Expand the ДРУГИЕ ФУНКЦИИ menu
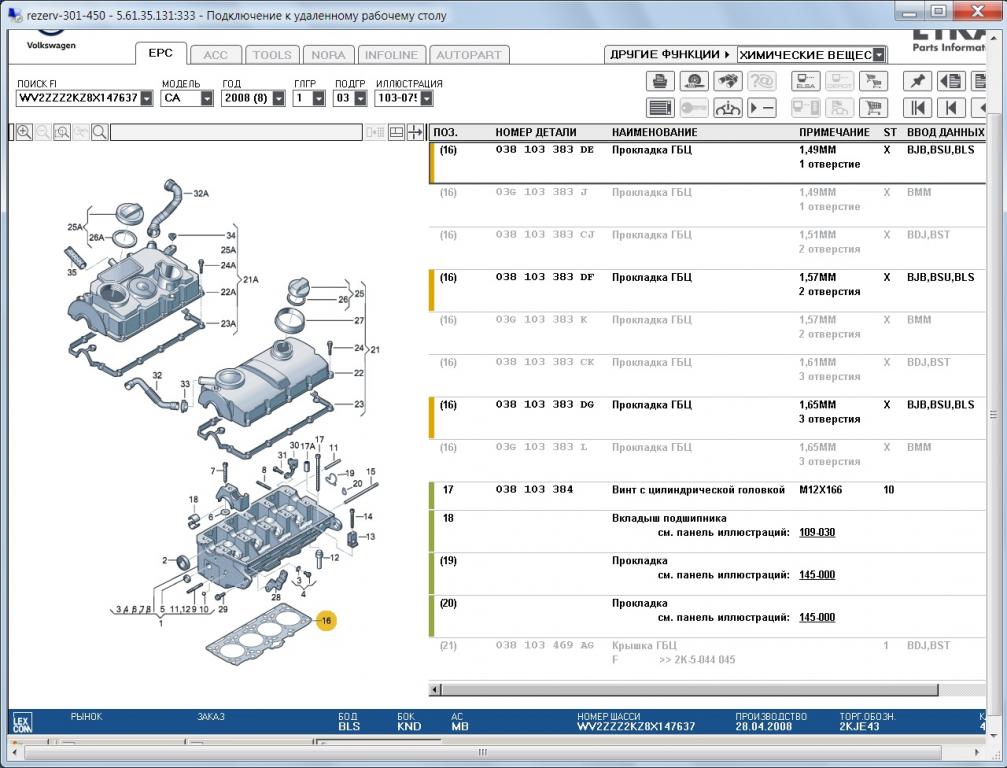Image resolution: width=1007 pixels, height=768 pixels. click(x=670, y=55)
